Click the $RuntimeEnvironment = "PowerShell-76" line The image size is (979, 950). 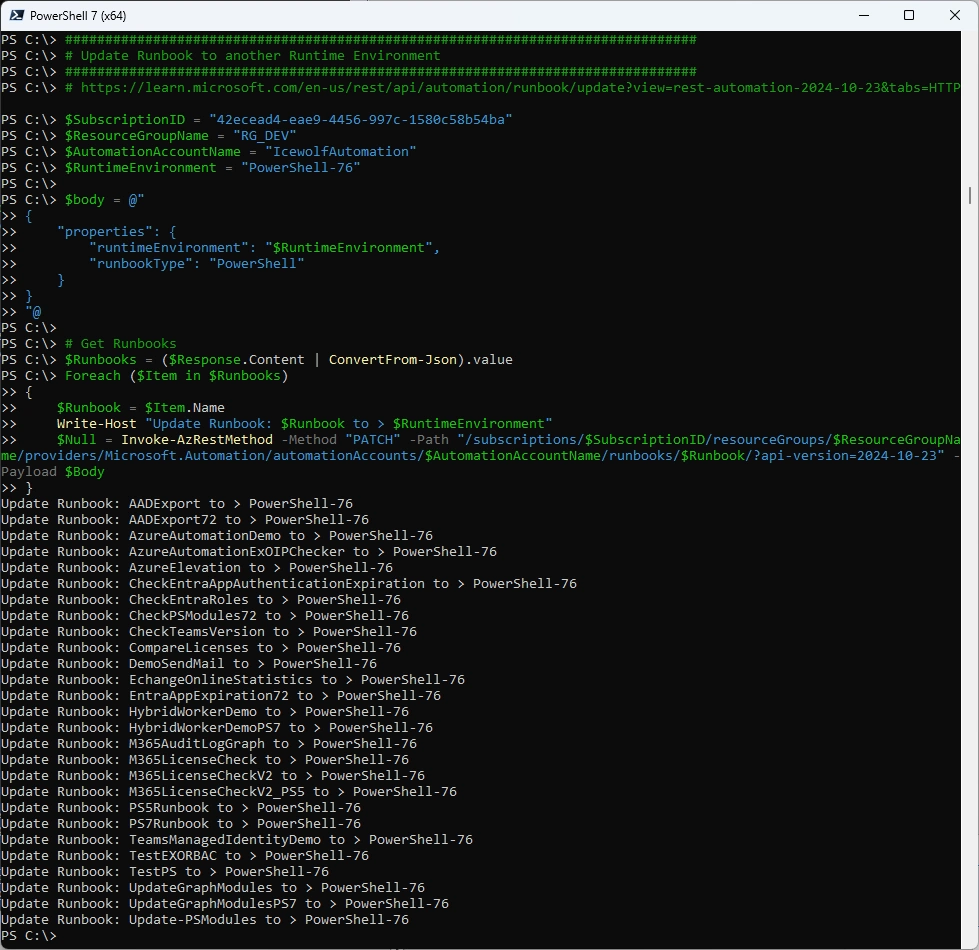[212, 168]
